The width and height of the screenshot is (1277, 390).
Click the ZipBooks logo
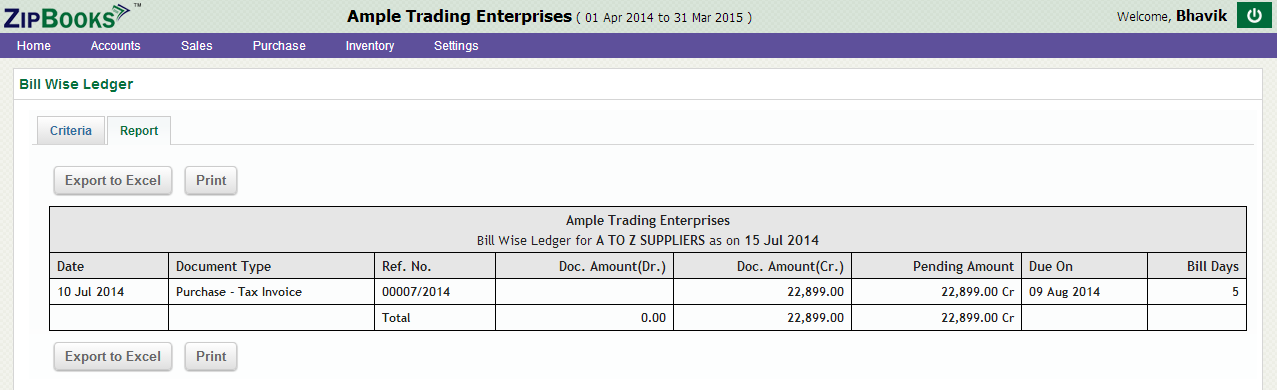[69, 15]
